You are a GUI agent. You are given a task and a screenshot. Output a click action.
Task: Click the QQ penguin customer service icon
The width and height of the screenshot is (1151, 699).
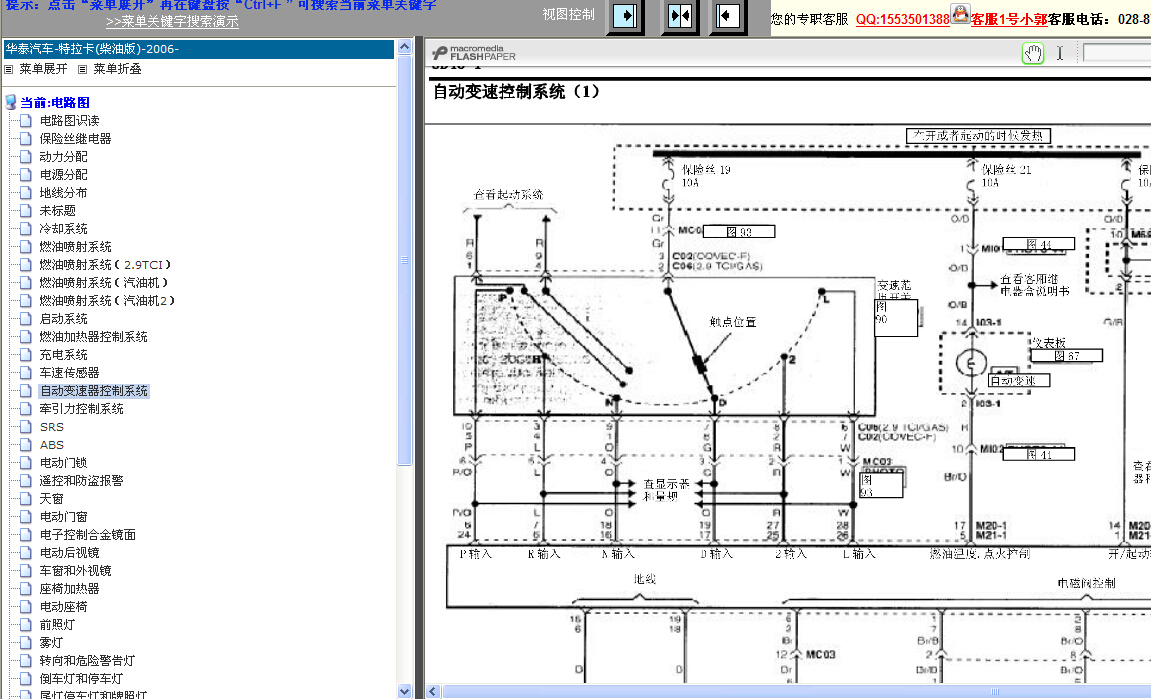[x=960, y=13]
